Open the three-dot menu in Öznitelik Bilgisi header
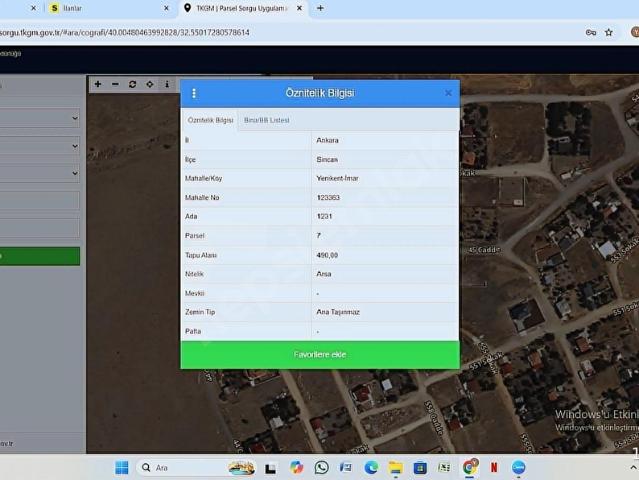Image resolution: width=639 pixels, height=480 pixels. [x=194, y=93]
